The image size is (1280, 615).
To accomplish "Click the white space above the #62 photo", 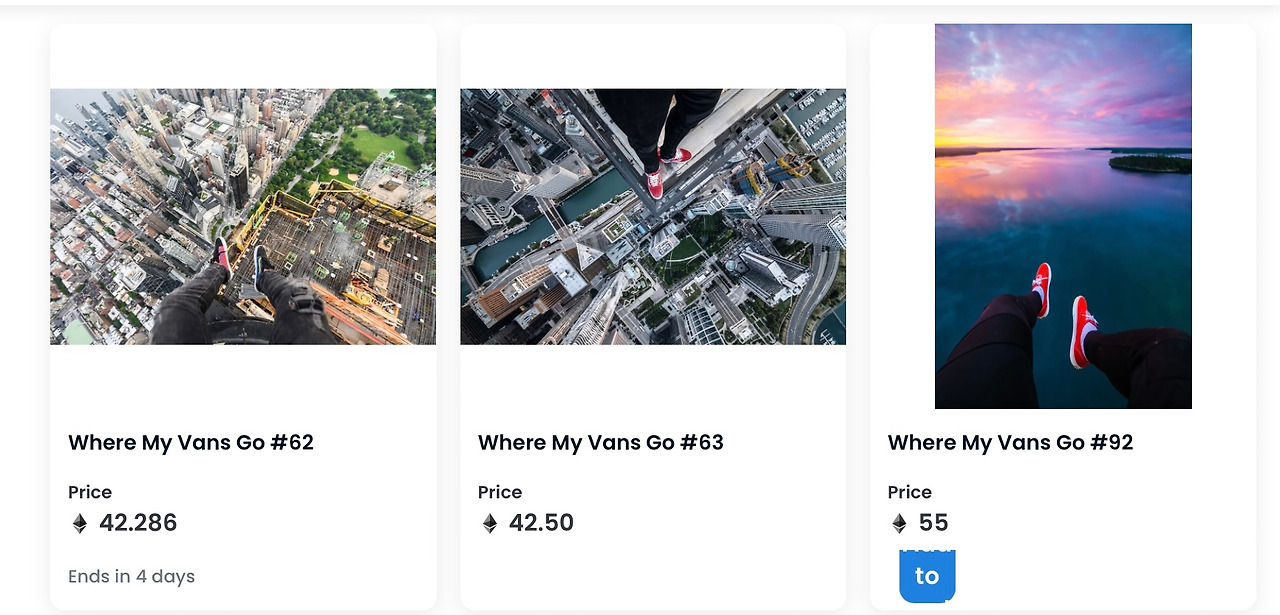I will [x=243, y=57].
